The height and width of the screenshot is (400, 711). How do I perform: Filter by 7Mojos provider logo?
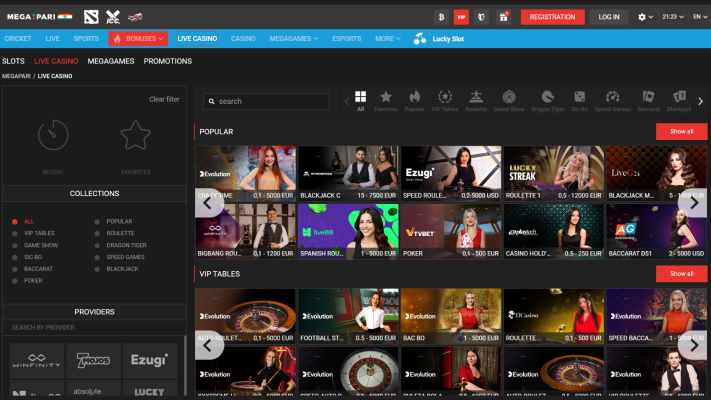point(93,361)
